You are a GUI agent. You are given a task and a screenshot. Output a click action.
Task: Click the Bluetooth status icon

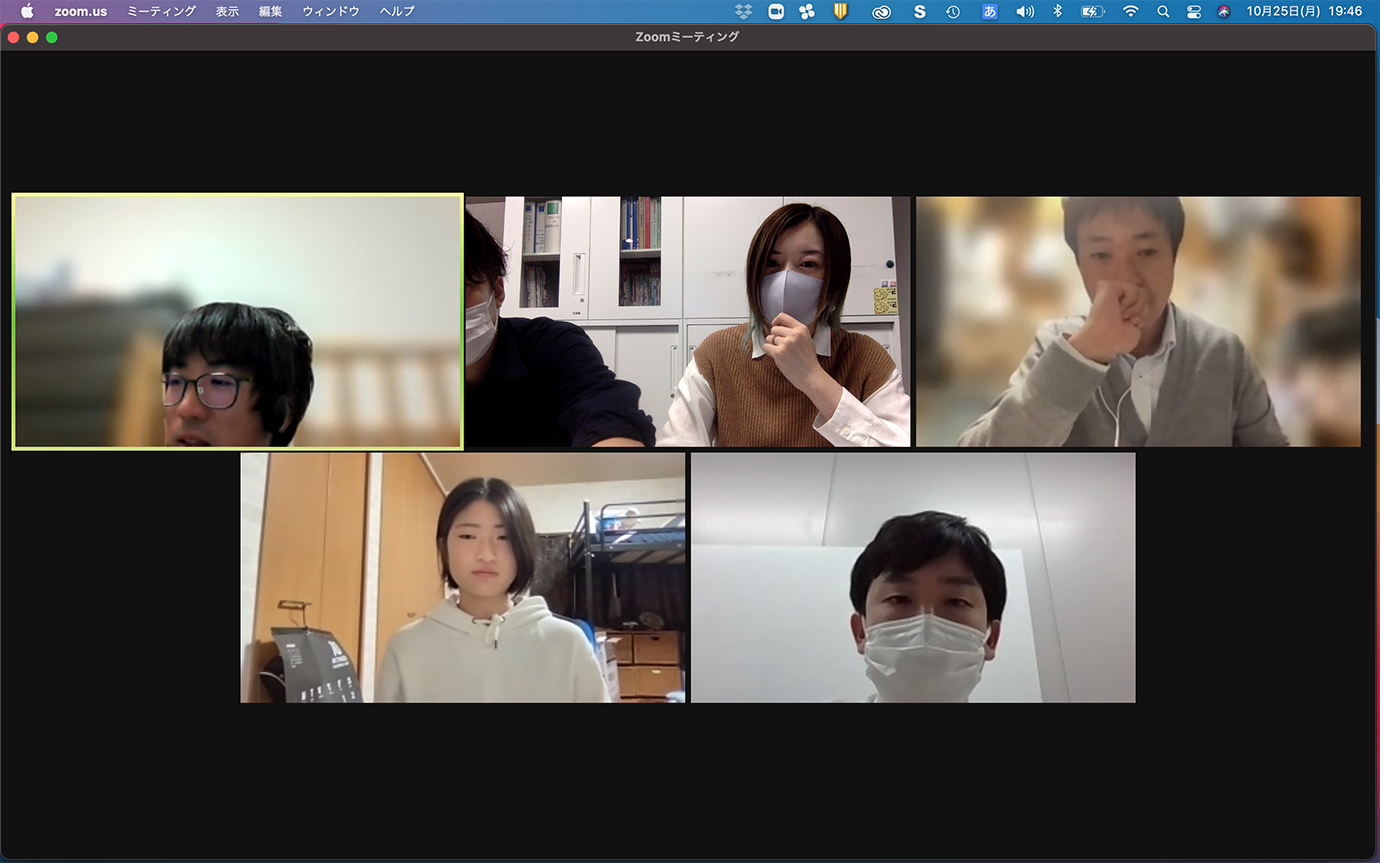coord(1057,11)
